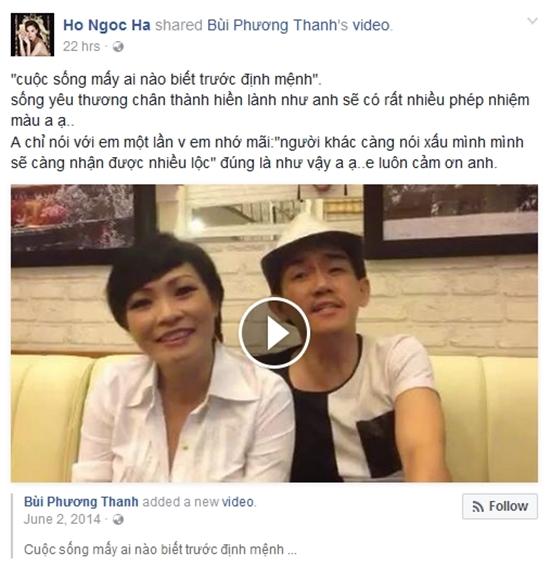Click the RSS feed icon in Follow button
The width and height of the screenshot is (550, 565).
click(478, 507)
